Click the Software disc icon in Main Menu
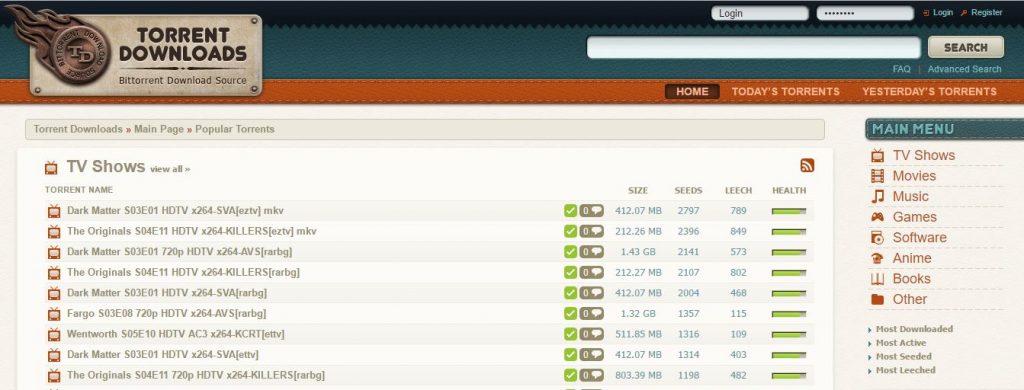The image size is (1024, 390). point(878,238)
